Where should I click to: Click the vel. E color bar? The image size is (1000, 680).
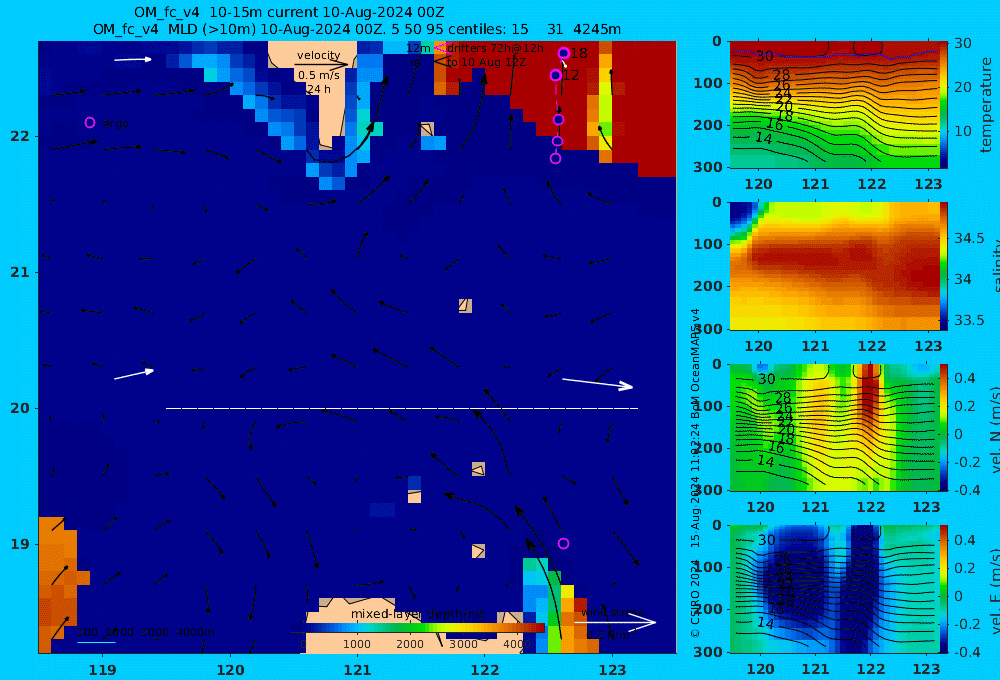(944, 589)
